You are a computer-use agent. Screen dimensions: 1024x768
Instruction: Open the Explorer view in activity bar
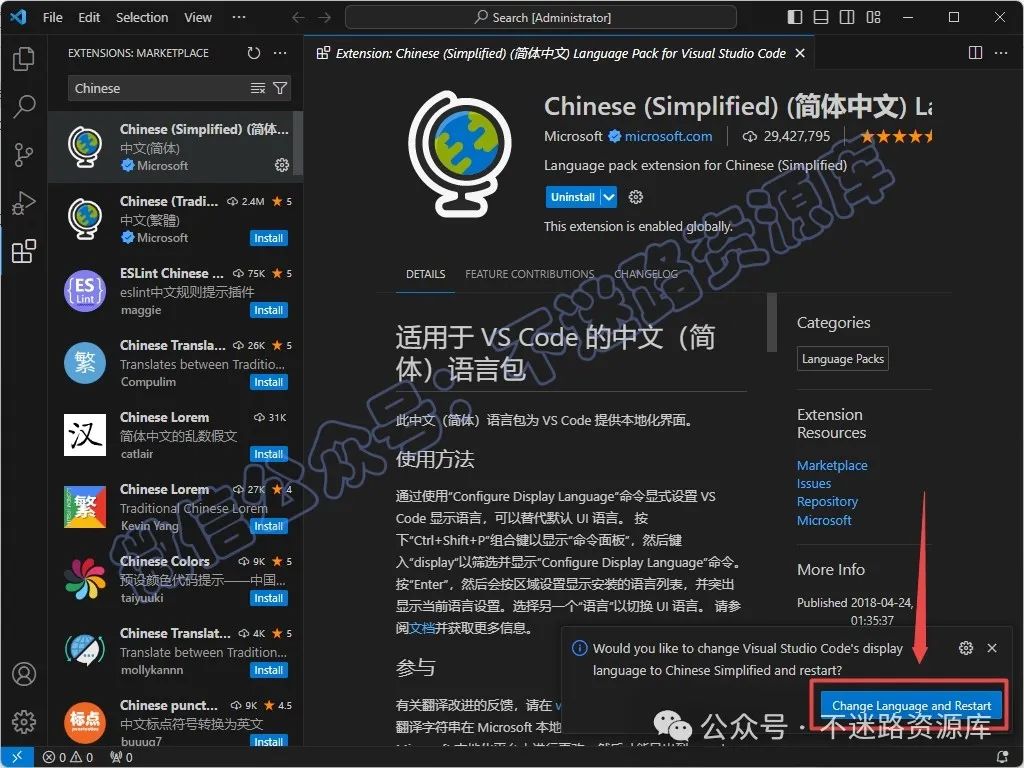(24, 59)
